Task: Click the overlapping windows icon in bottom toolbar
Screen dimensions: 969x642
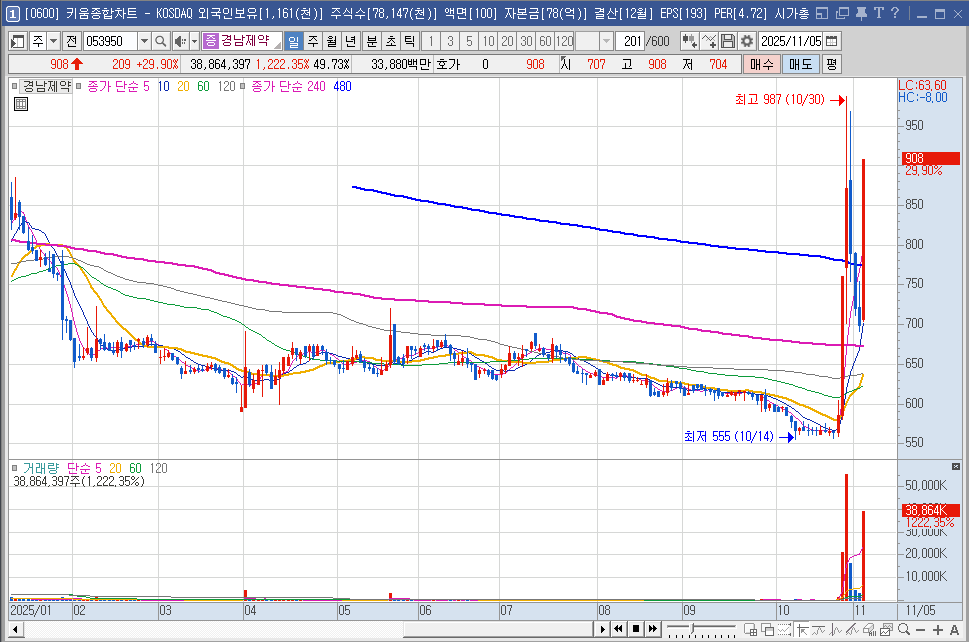Action: pyautogui.click(x=768, y=630)
